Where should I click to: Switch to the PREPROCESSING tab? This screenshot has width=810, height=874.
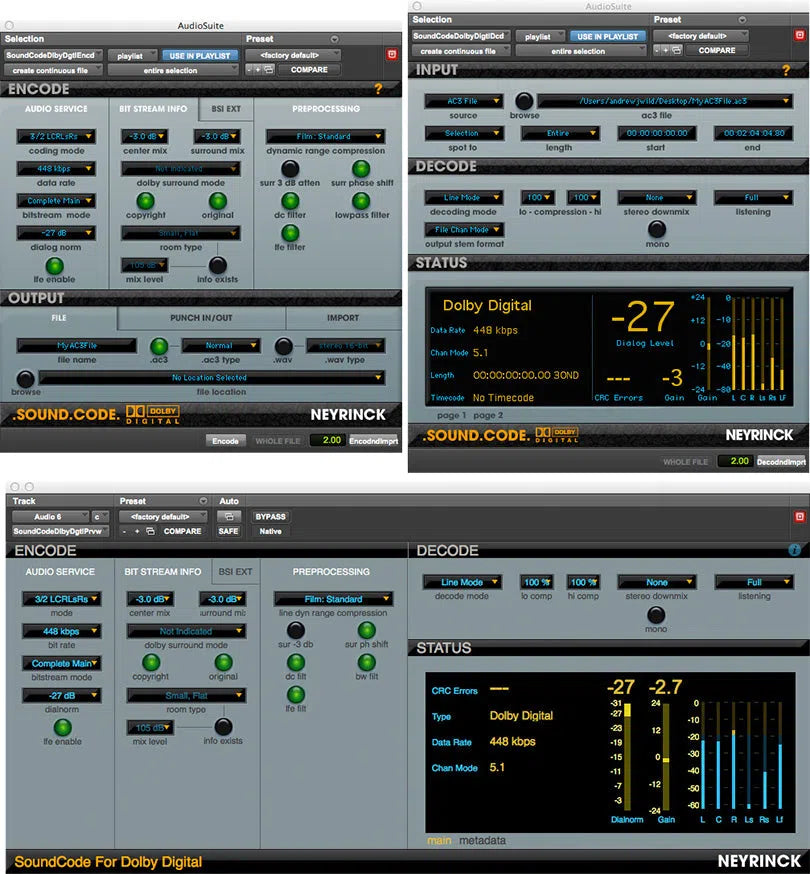tap(326, 107)
